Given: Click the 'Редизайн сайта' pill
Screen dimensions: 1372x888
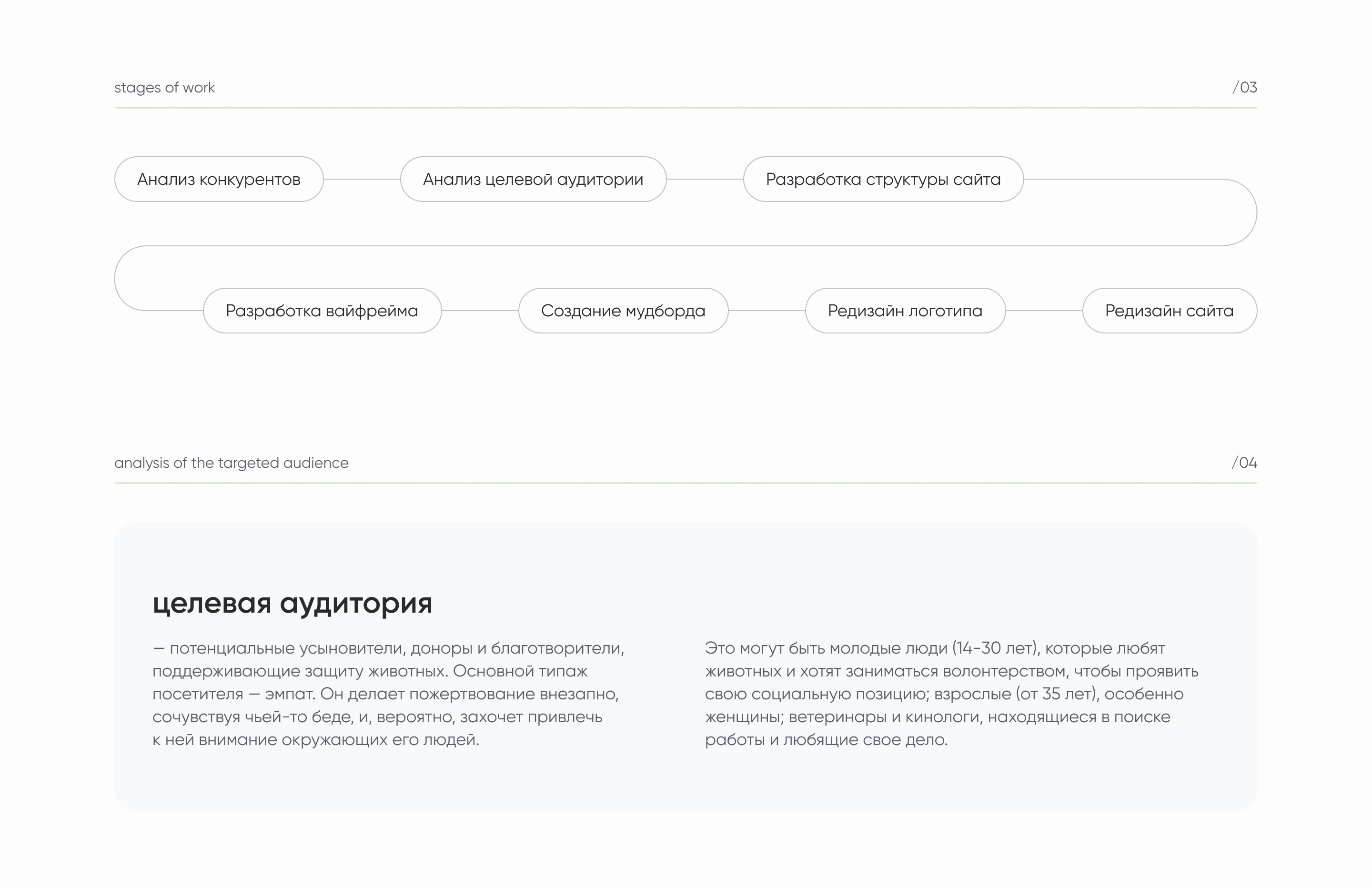Looking at the screenshot, I should point(1169,311).
